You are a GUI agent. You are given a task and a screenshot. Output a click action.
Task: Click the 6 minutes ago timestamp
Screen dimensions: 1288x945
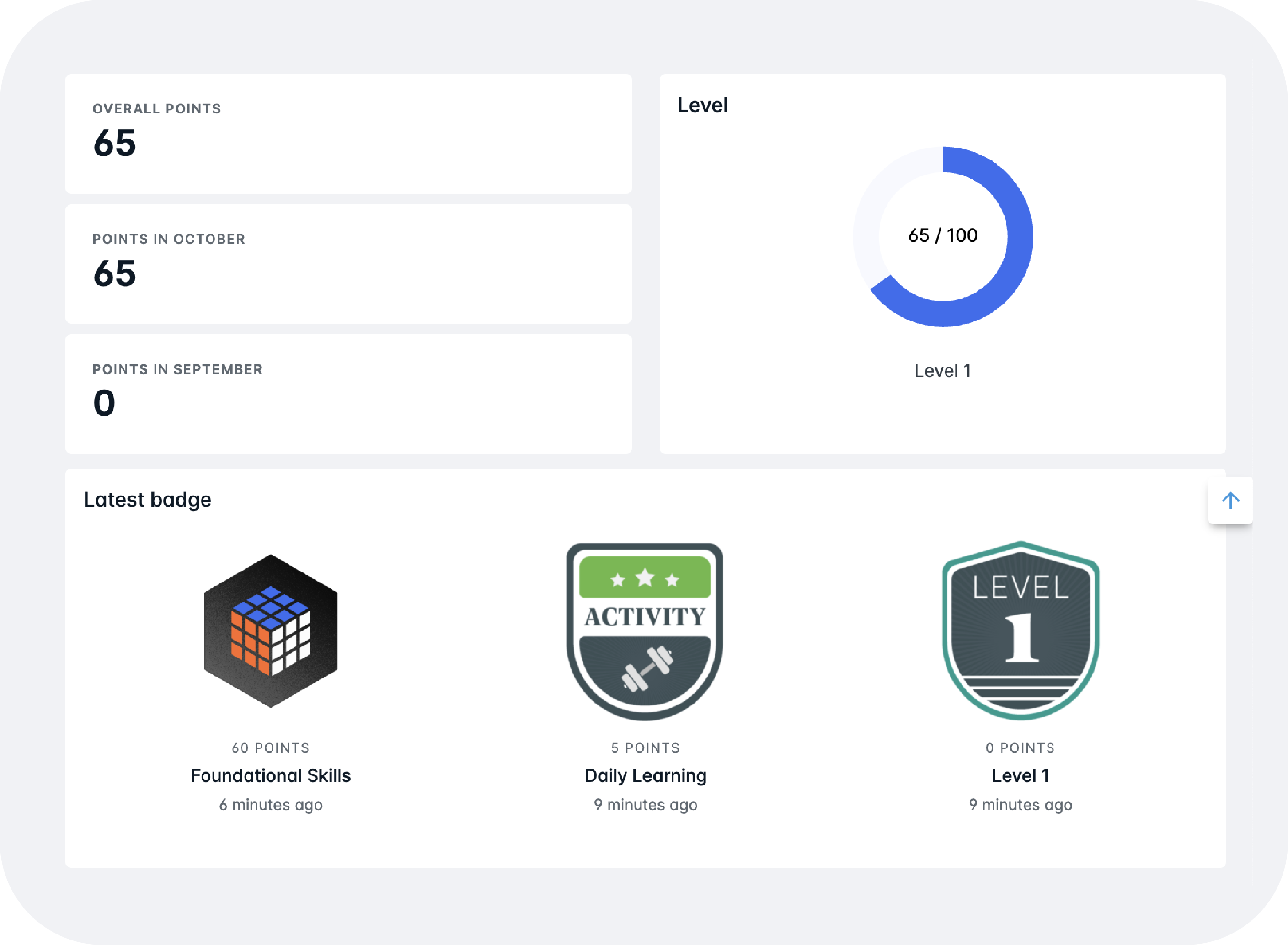tap(271, 804)
